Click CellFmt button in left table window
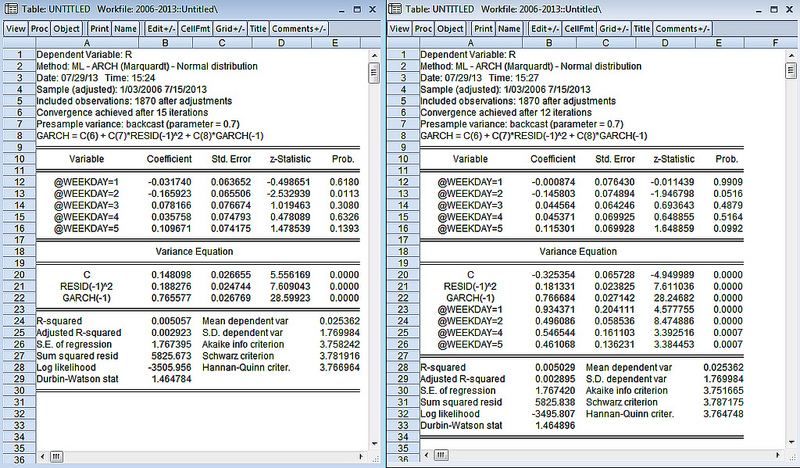 point(195,29)
